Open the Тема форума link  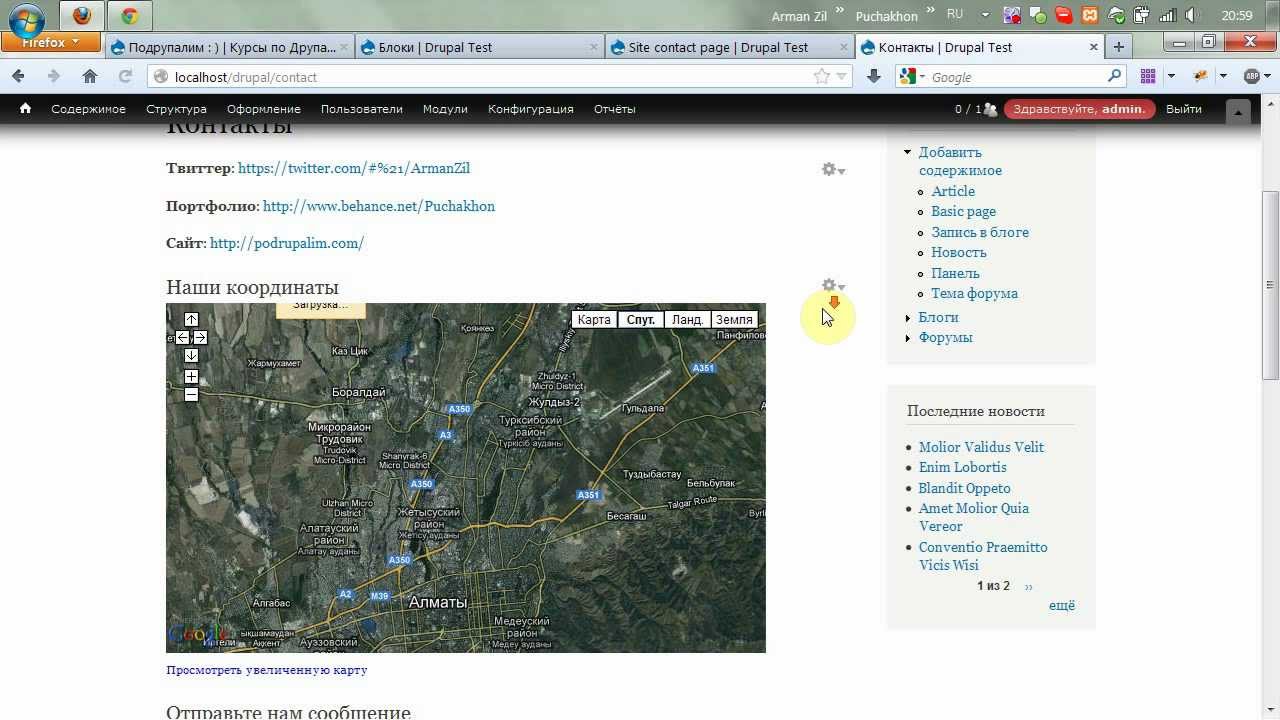tap(974, 293)
